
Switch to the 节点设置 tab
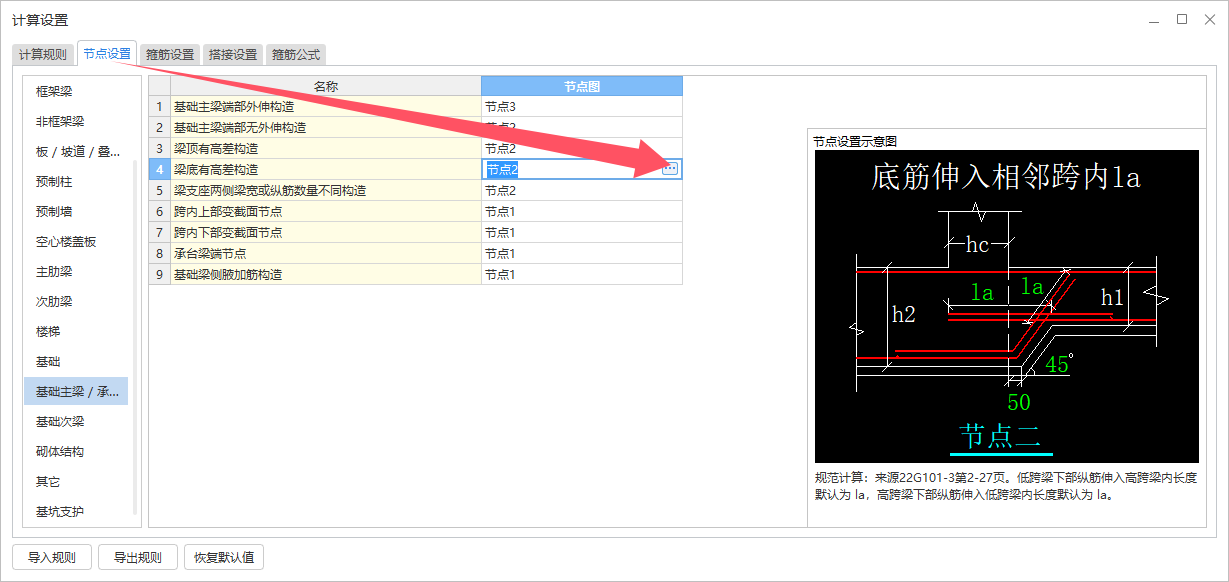tap(107, 54)
